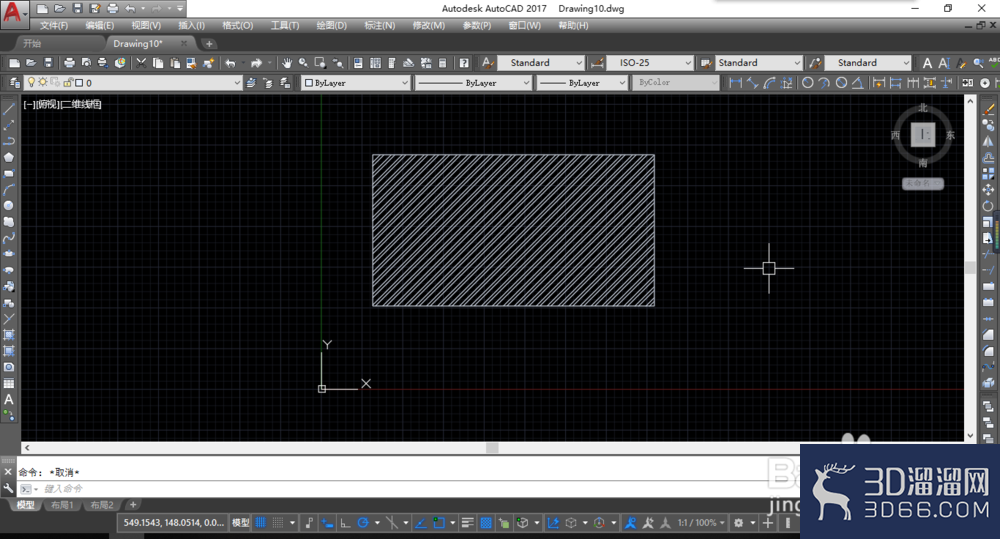Click the Arc Length dimension icon
Viewport: 1000px width, 539px height.
coord(770,83)
